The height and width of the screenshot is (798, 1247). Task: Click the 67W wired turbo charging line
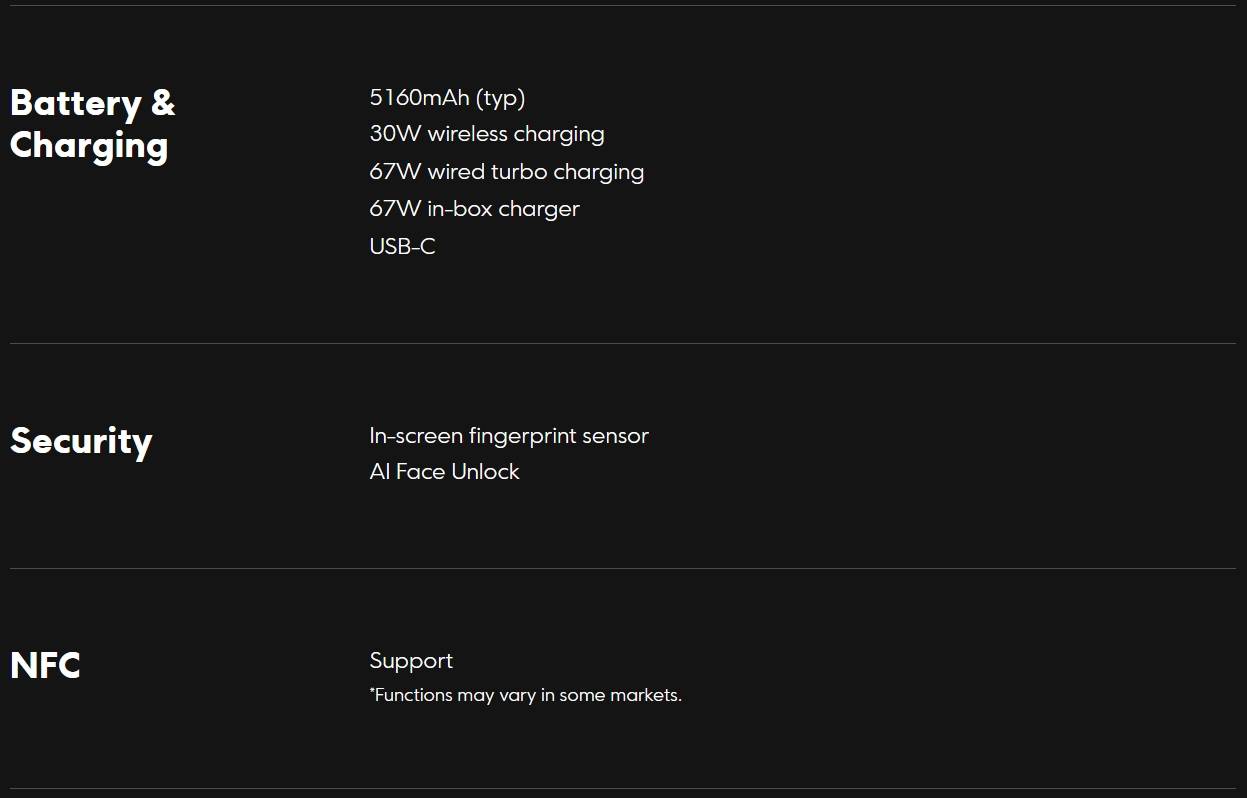point(507,172)
